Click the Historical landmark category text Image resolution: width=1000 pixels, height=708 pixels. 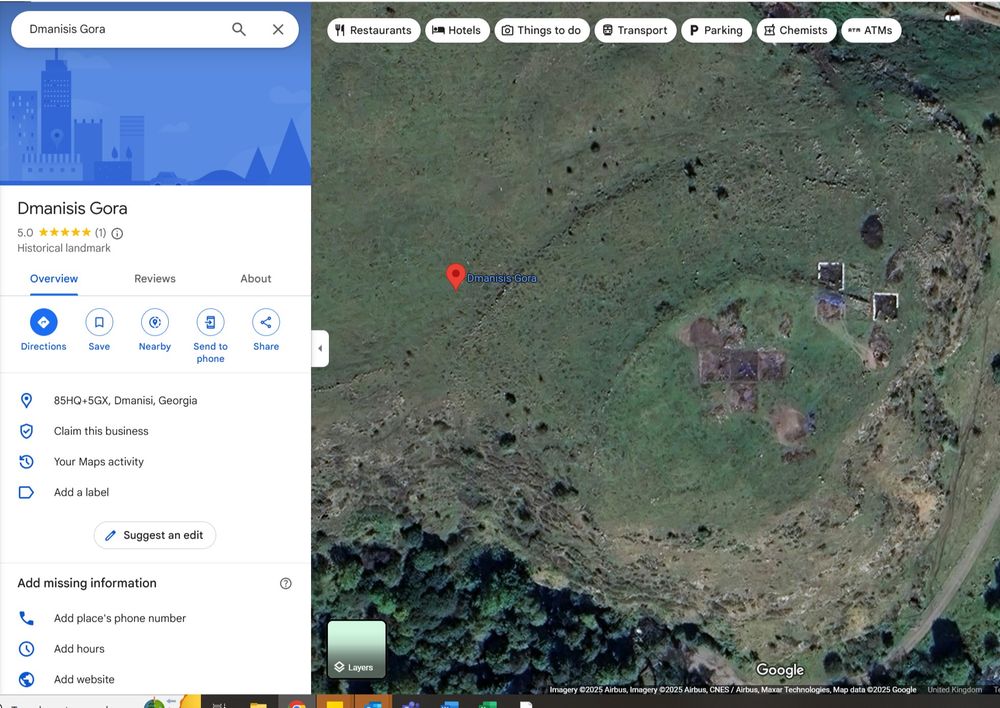coord(64,248)
